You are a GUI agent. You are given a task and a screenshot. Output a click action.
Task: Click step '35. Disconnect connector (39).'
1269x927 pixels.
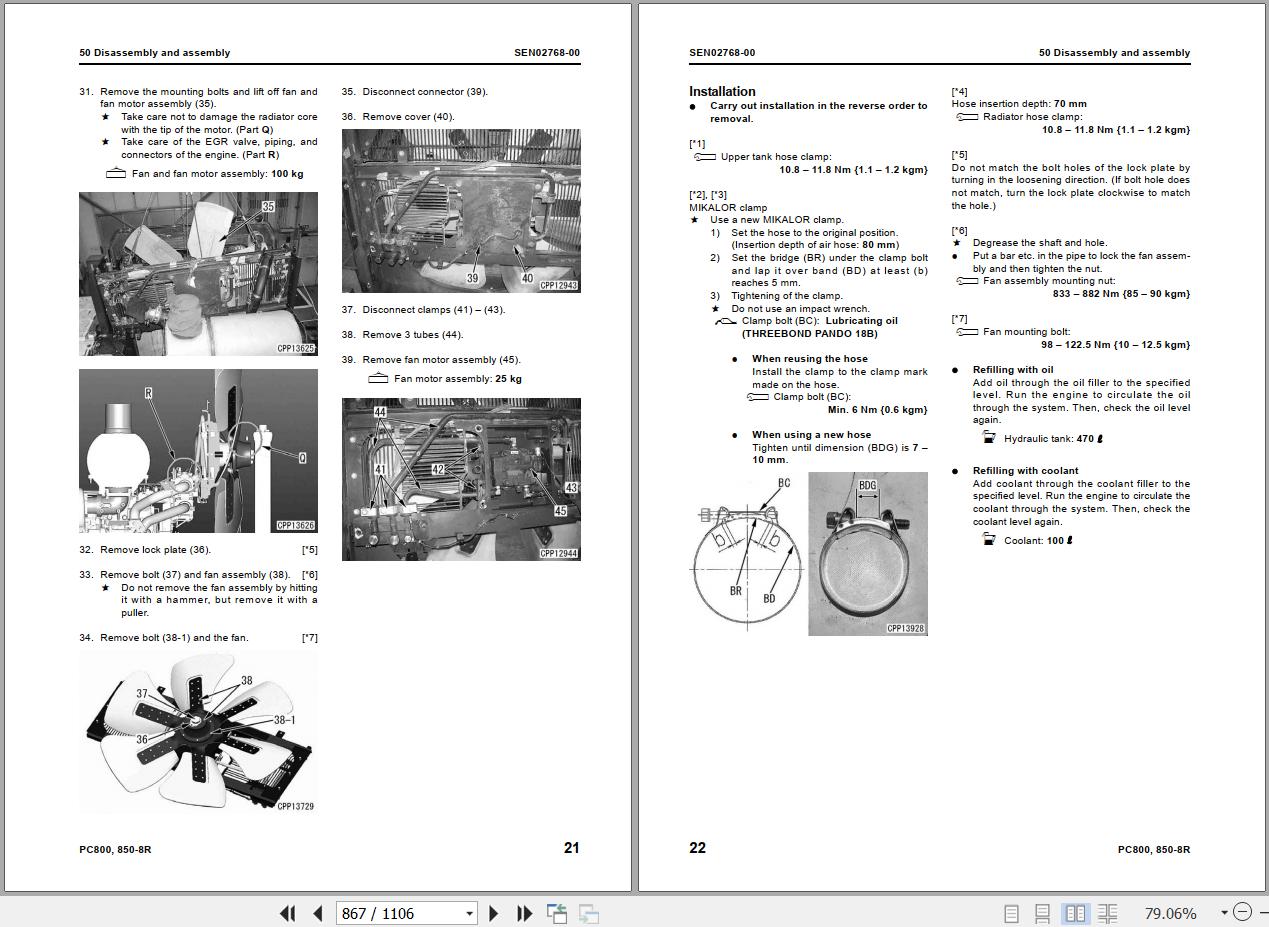coord(415,92)
